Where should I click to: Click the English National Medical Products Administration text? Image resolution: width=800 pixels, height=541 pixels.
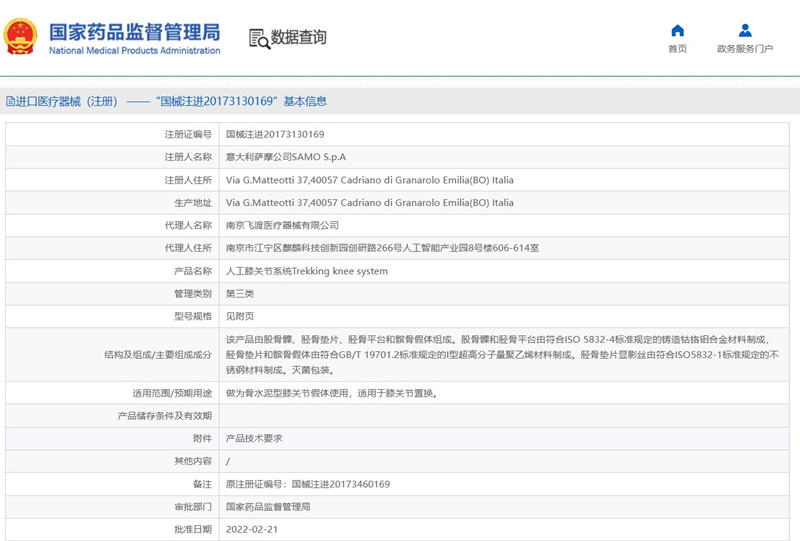tap(134, 51)
